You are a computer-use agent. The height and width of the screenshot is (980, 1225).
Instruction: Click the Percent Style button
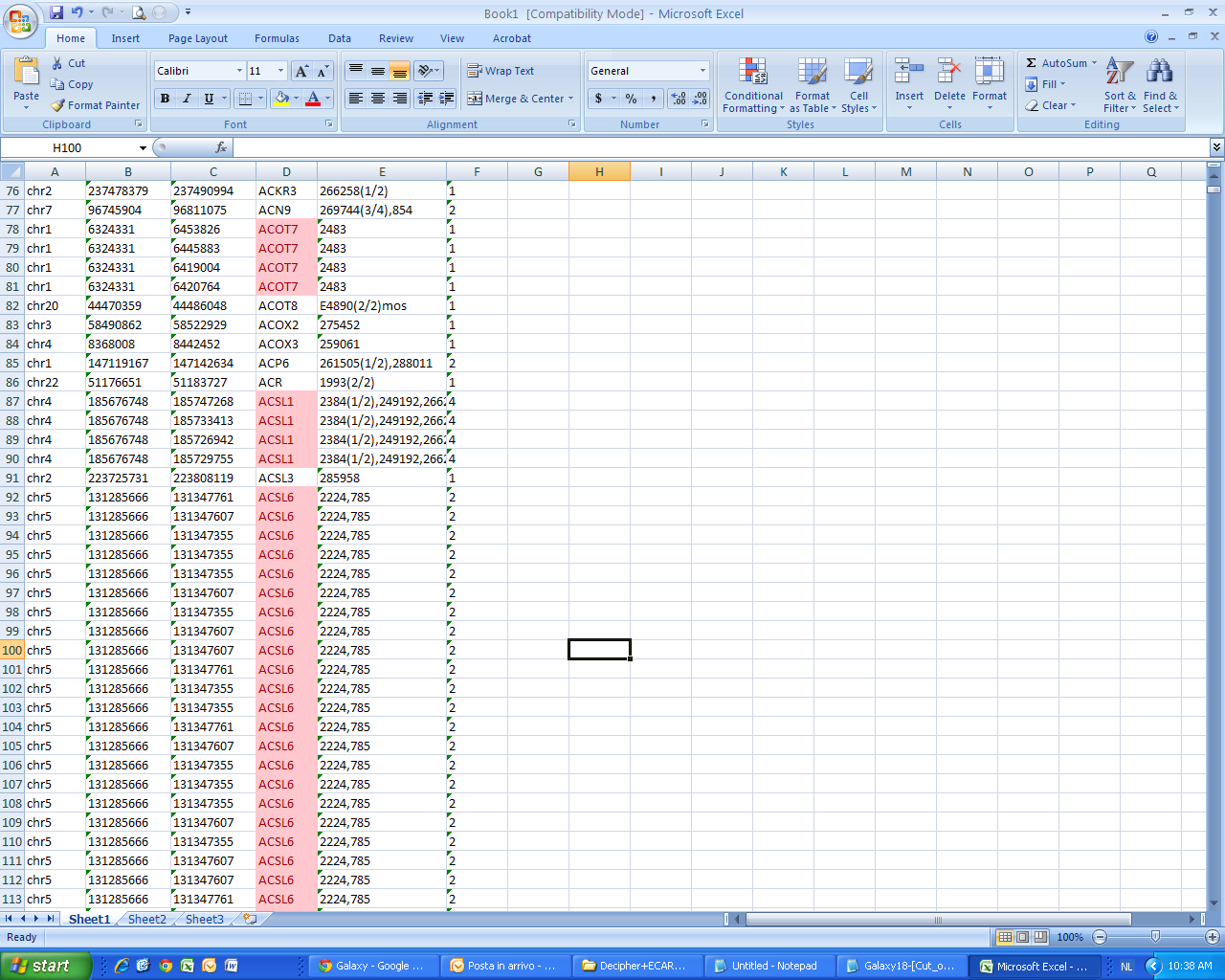pos(631,99)
